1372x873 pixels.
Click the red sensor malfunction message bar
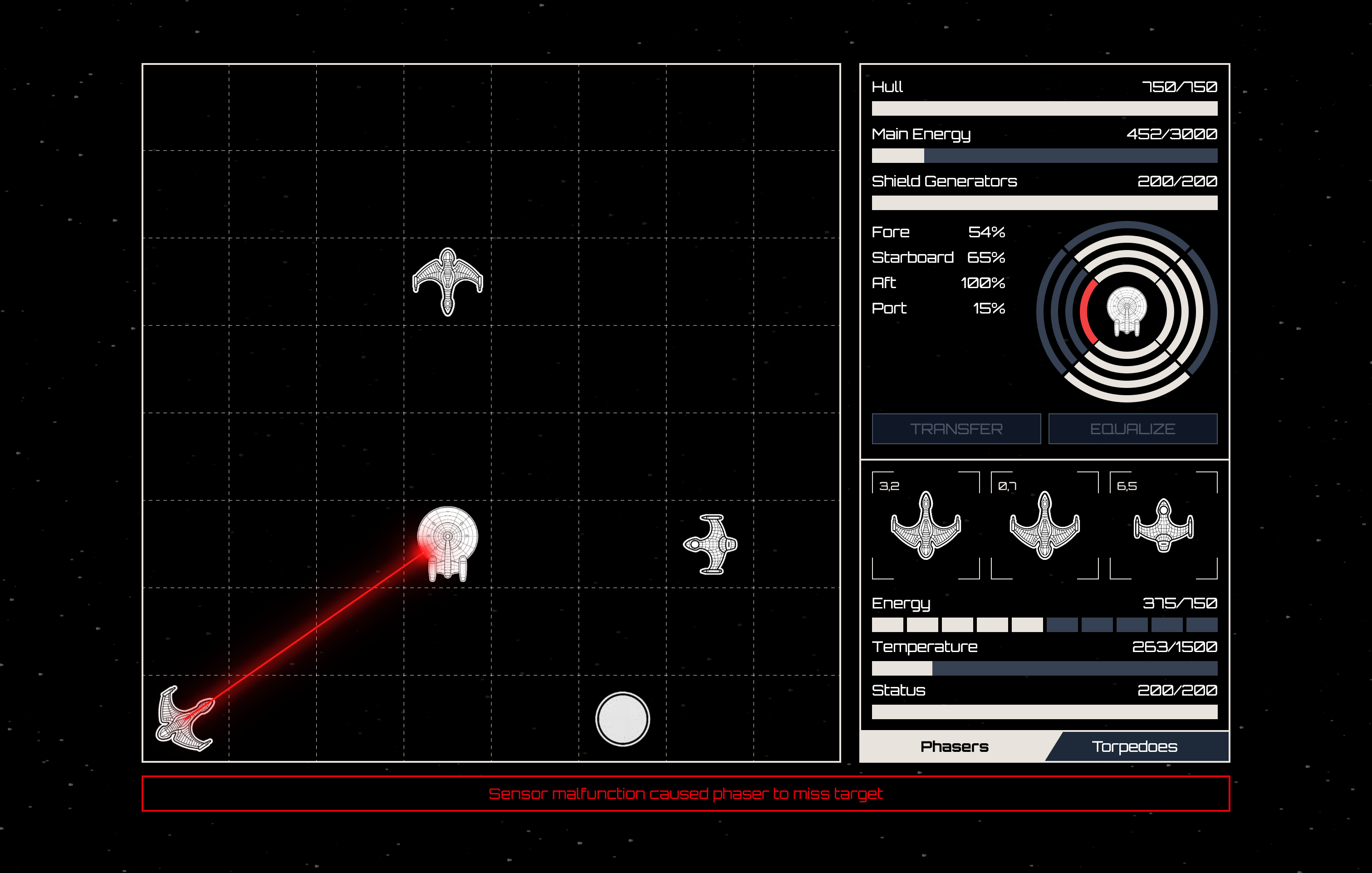click(x=686, y=793)
